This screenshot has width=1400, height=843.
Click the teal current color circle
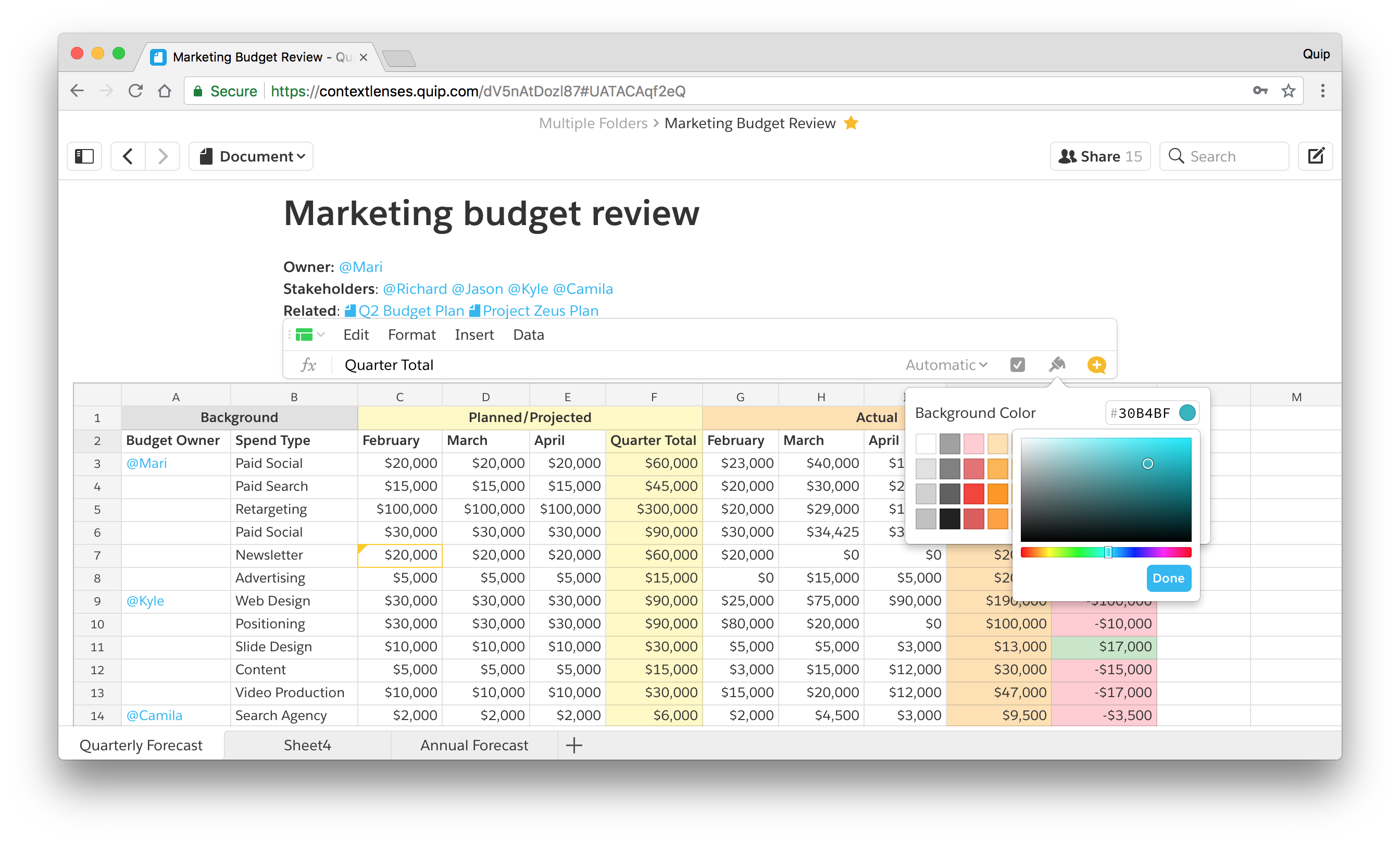click(1187, 413)
